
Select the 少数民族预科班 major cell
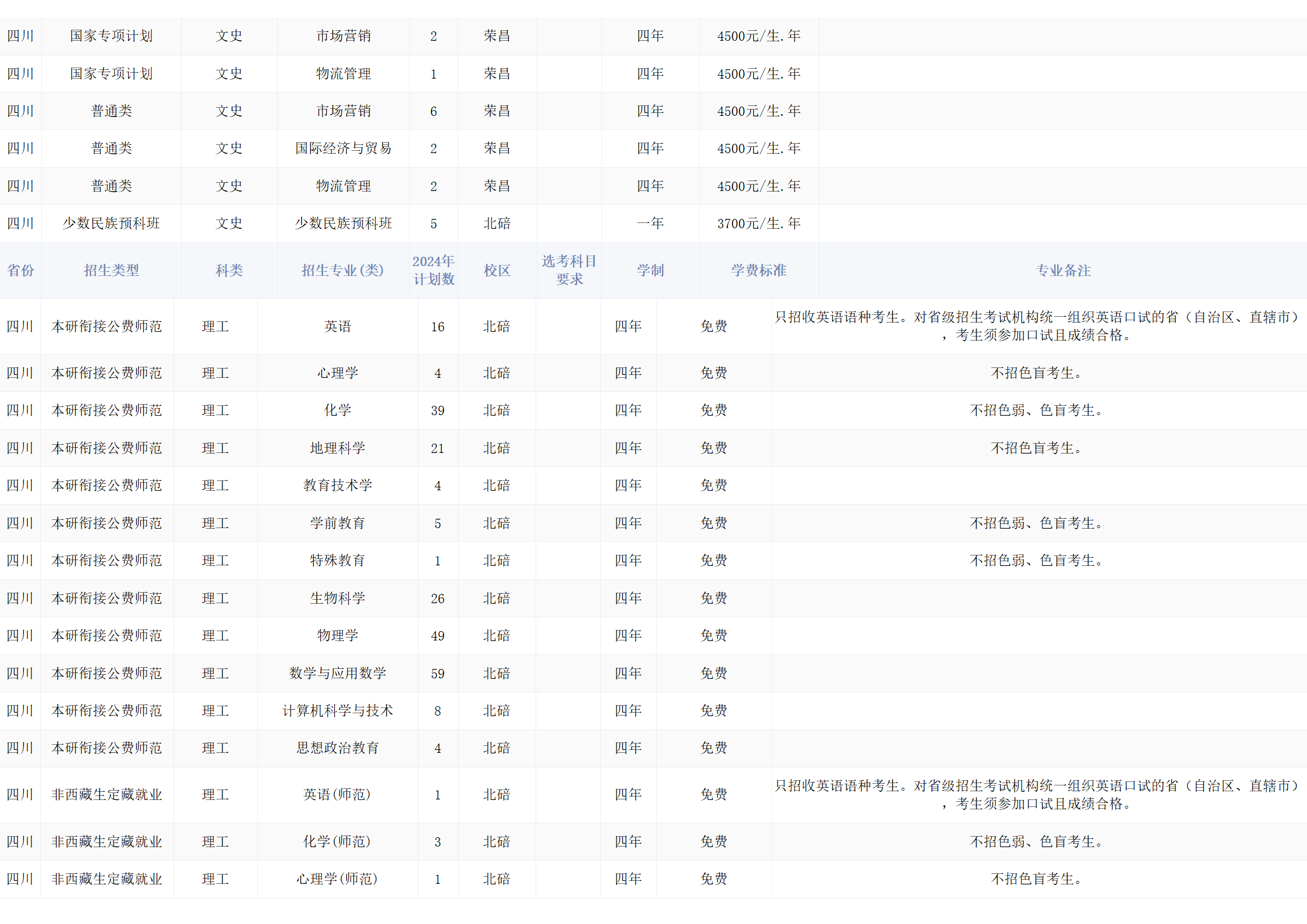[343, 224]
